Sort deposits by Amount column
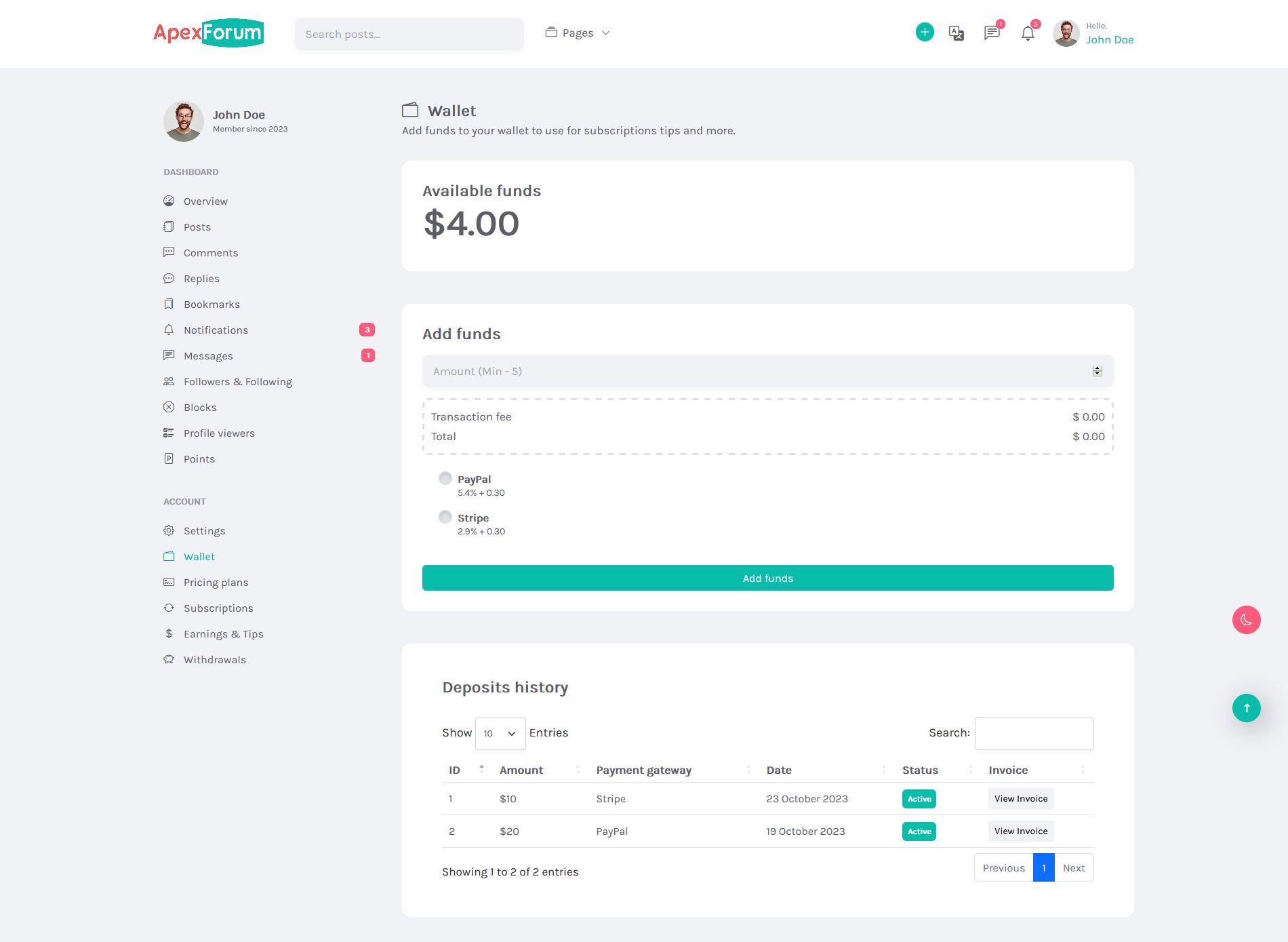 tap(541, 770)
